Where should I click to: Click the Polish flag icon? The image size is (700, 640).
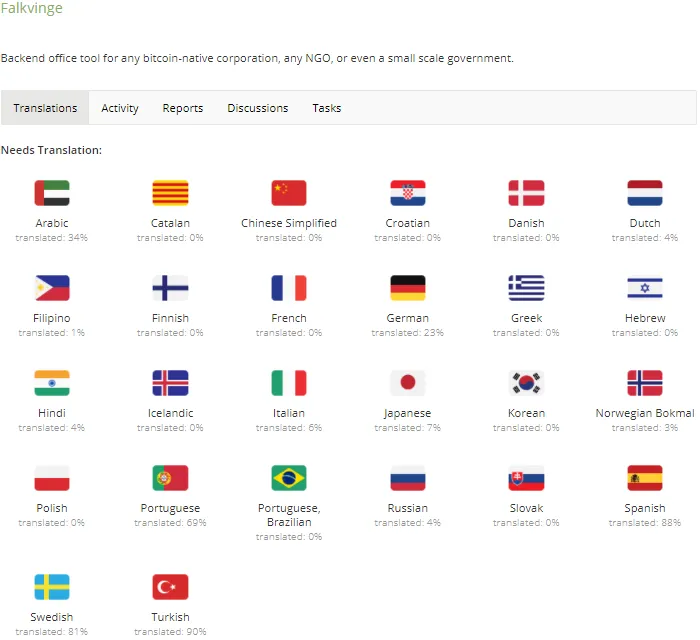(52, 478)
